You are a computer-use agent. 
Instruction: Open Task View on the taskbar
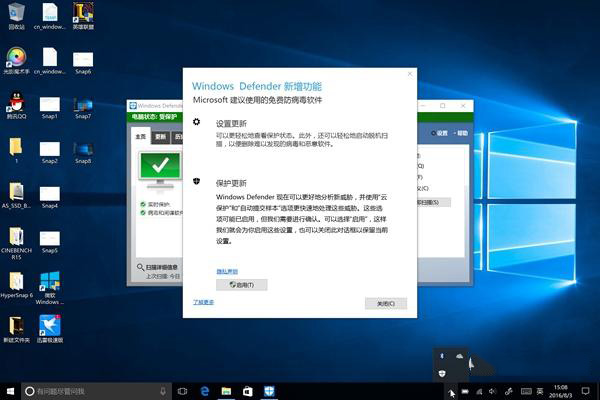click(183, 391)
